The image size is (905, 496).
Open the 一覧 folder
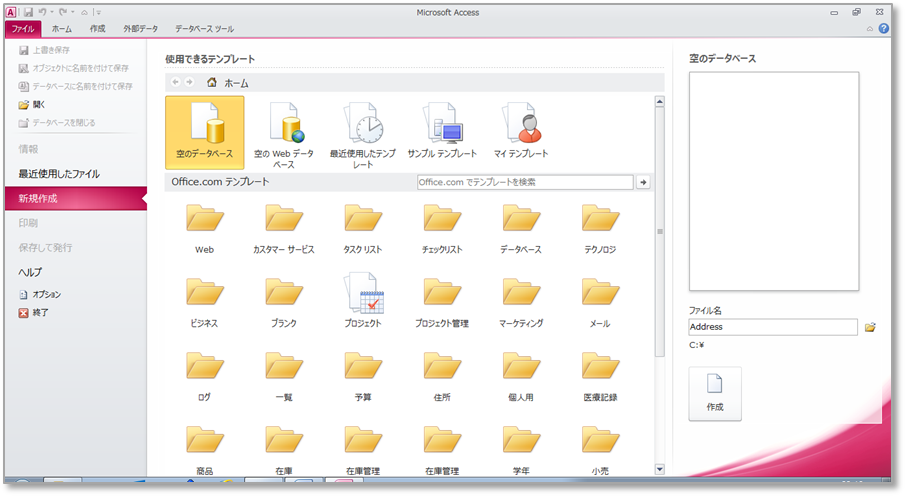[283, 376]
